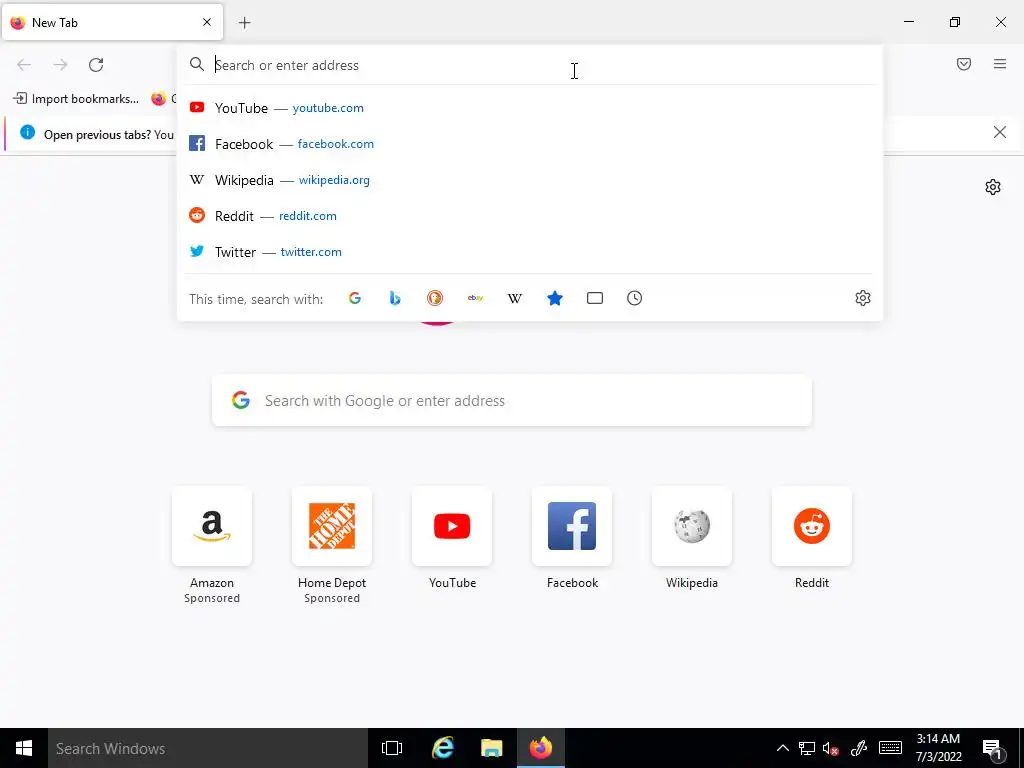Close the New Tab tab
1024x768 pixels.
(x=207, y=22)
